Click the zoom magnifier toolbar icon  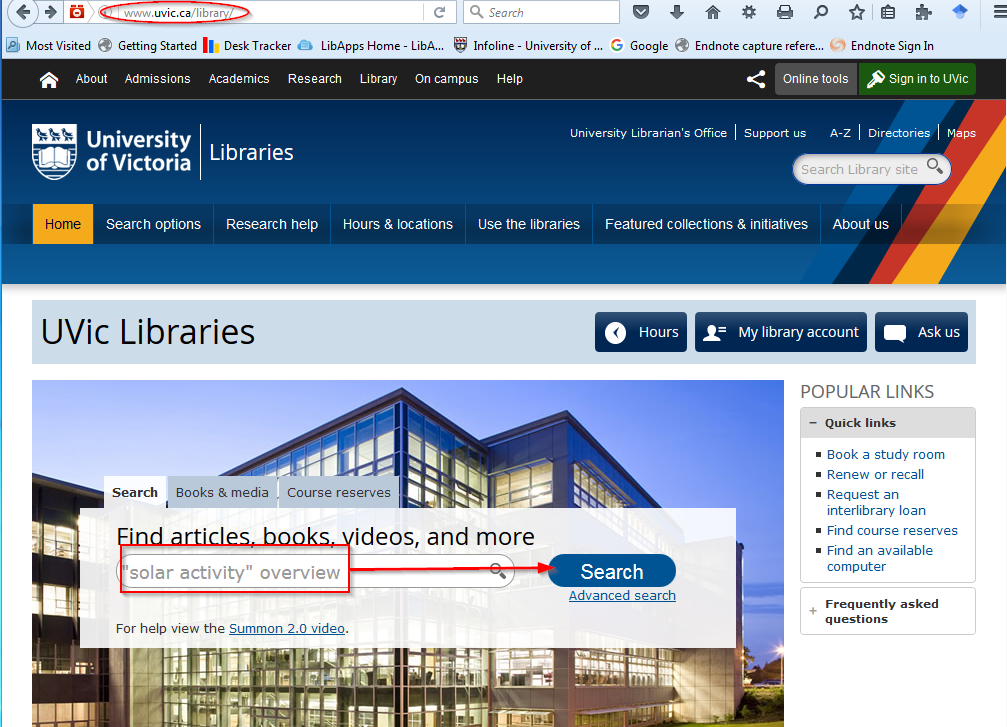(x=820, y=12)
